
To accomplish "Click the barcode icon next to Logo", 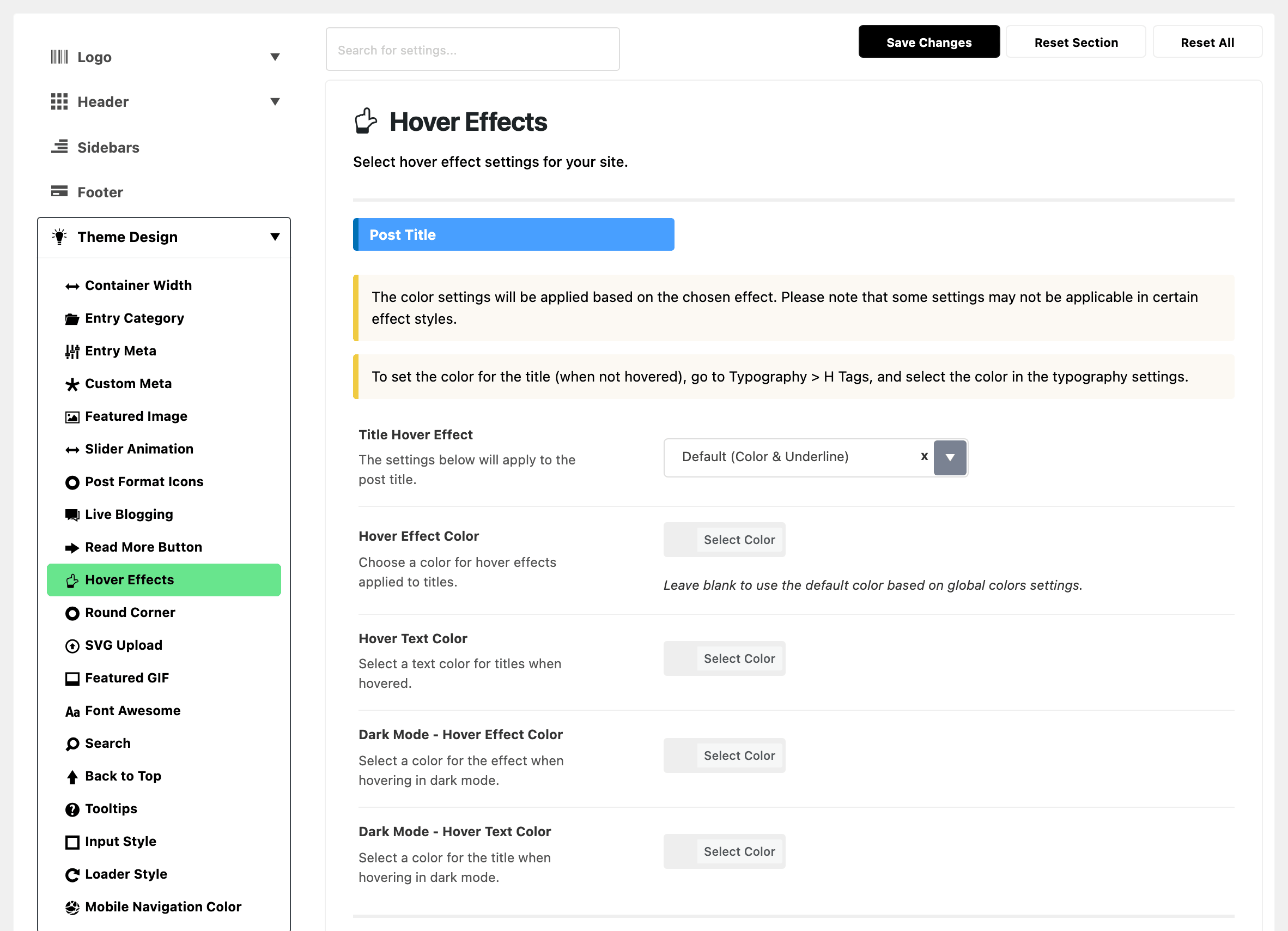I will (59, 57).
